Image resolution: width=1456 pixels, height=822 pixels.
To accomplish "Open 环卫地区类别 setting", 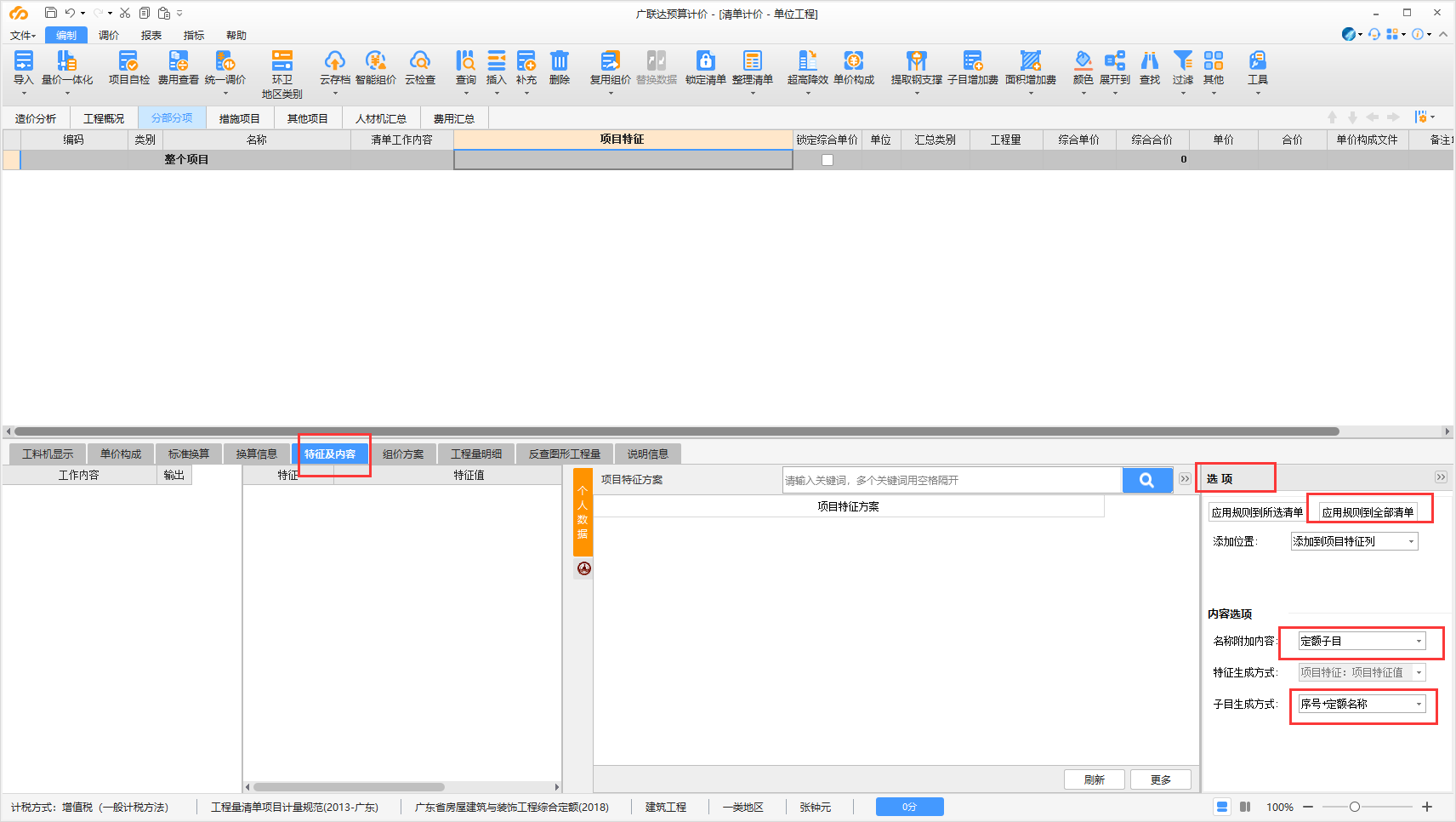I will point(282,74).
